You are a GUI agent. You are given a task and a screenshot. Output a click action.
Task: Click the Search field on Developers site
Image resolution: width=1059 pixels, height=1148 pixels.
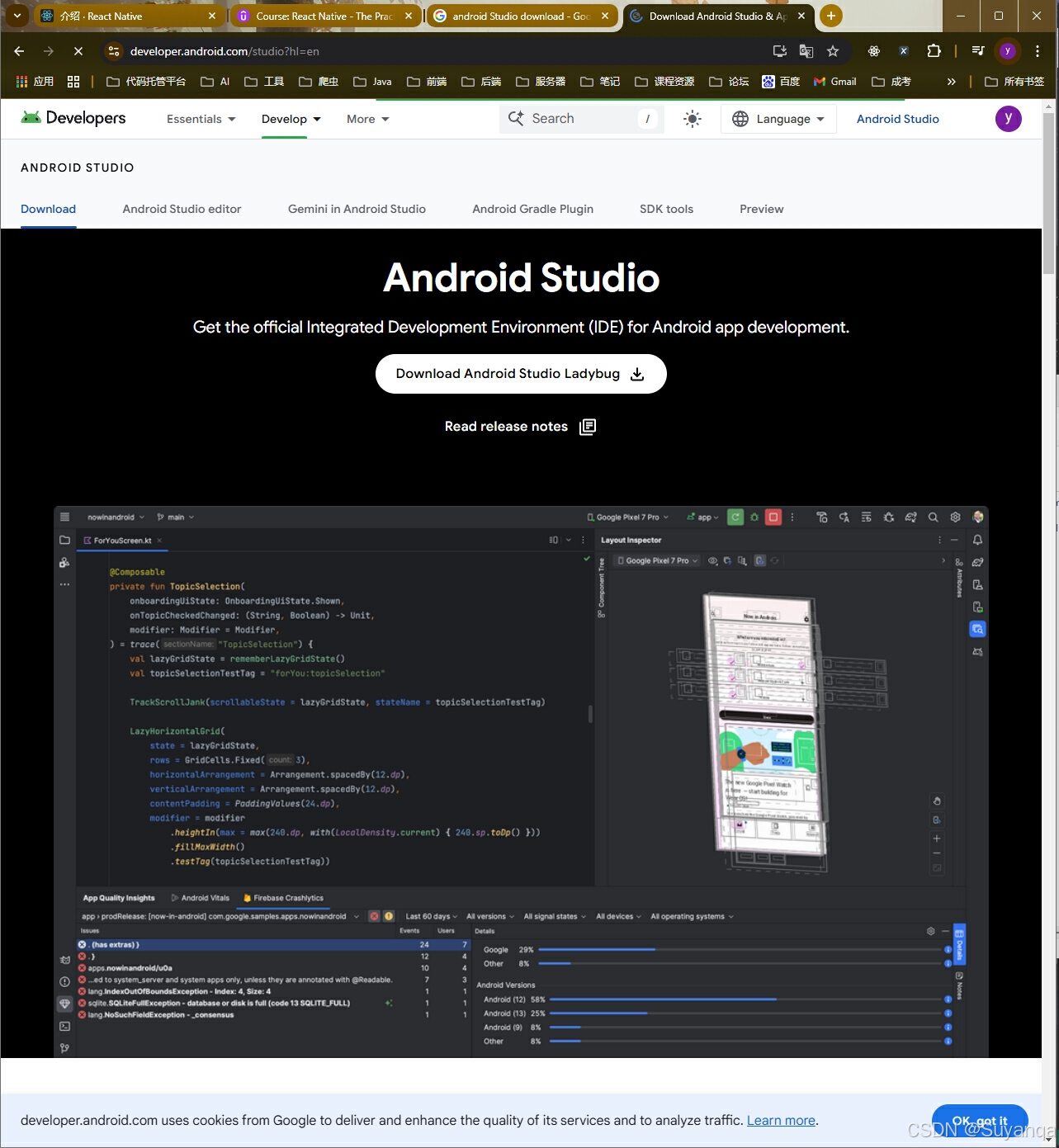[x=581, y=119]
